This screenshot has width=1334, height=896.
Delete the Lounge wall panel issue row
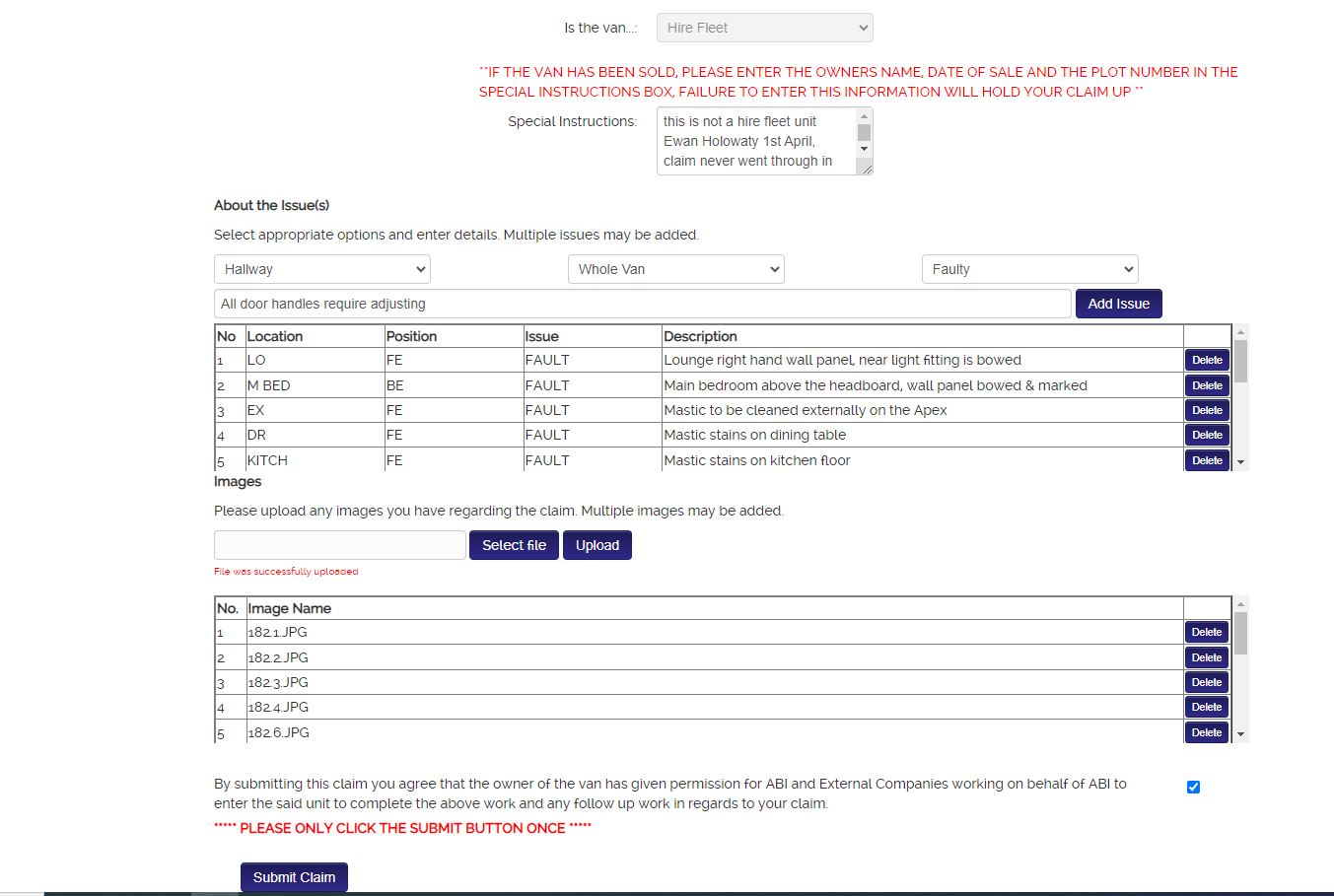coord(1207,360)
